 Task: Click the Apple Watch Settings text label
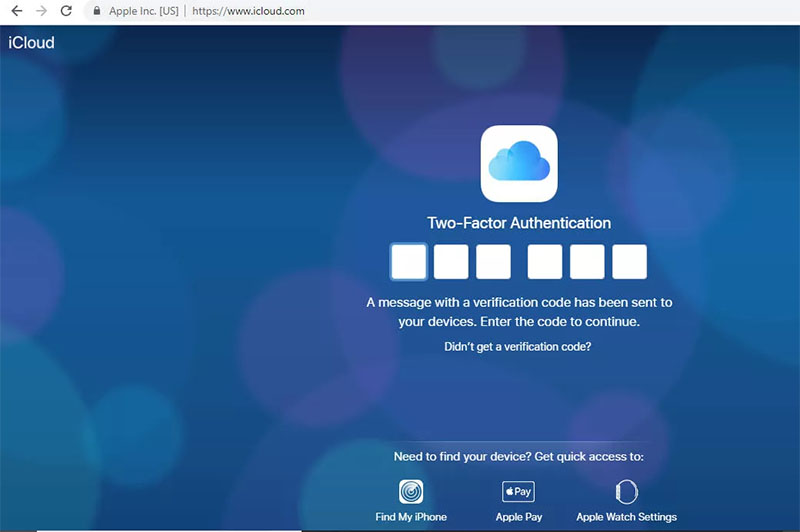(x=627, y=517)
